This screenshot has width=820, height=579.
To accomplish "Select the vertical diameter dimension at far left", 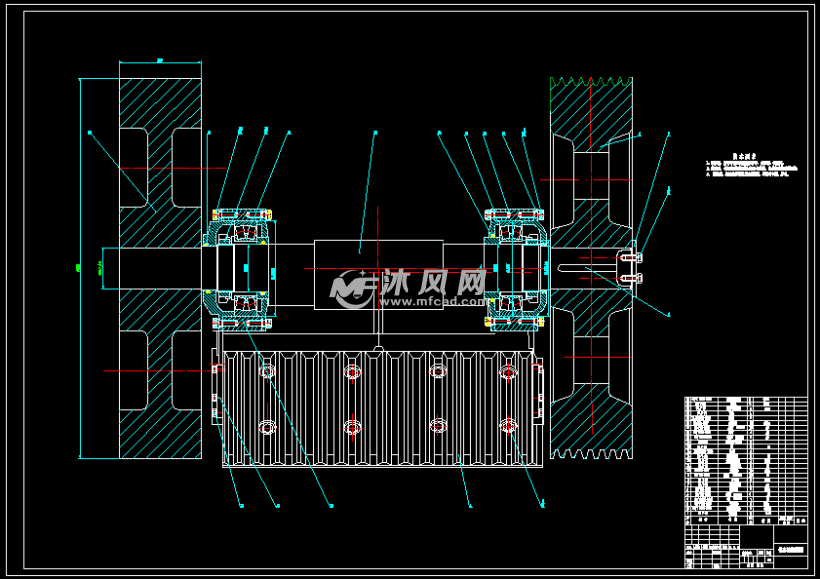I will point(79,267).
